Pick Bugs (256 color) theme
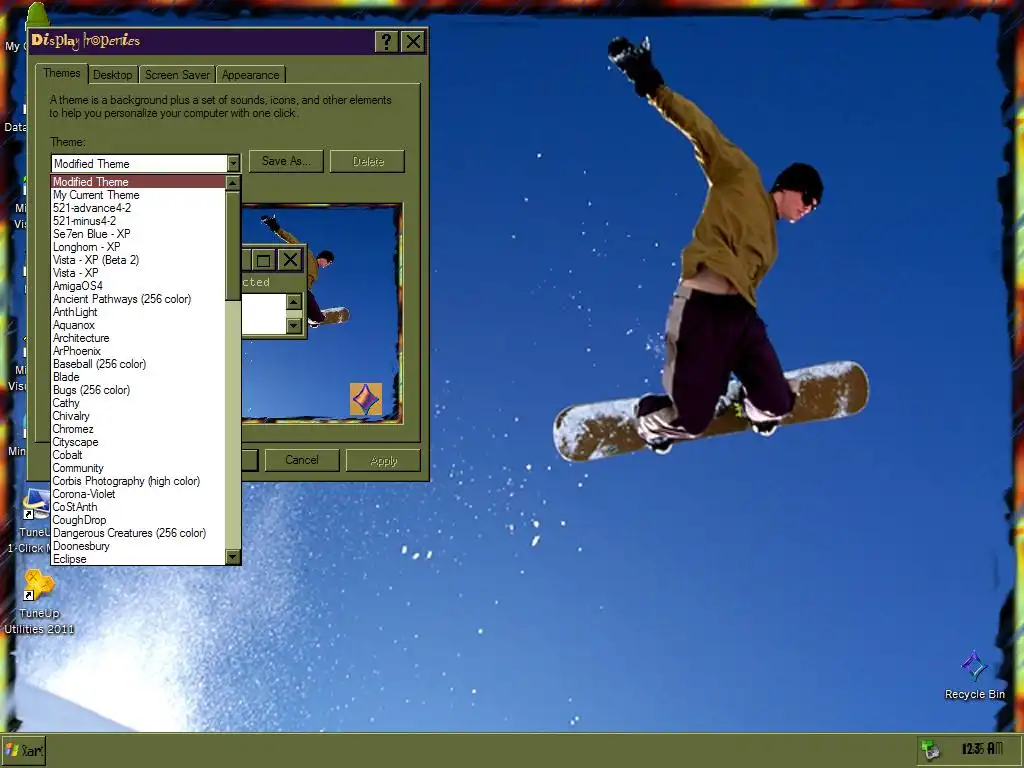The width and height of the screenshot is (1024, 768). (x=138, y=390)
